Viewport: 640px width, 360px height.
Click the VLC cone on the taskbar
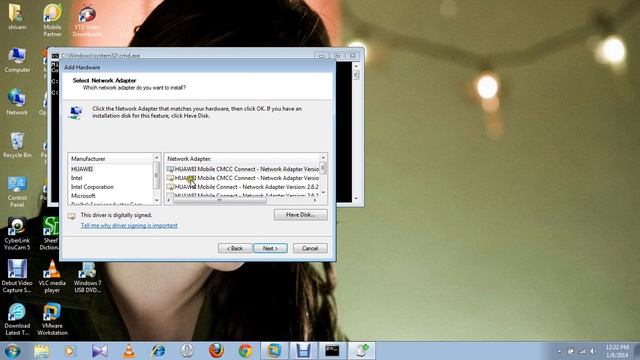coord(129,351)
